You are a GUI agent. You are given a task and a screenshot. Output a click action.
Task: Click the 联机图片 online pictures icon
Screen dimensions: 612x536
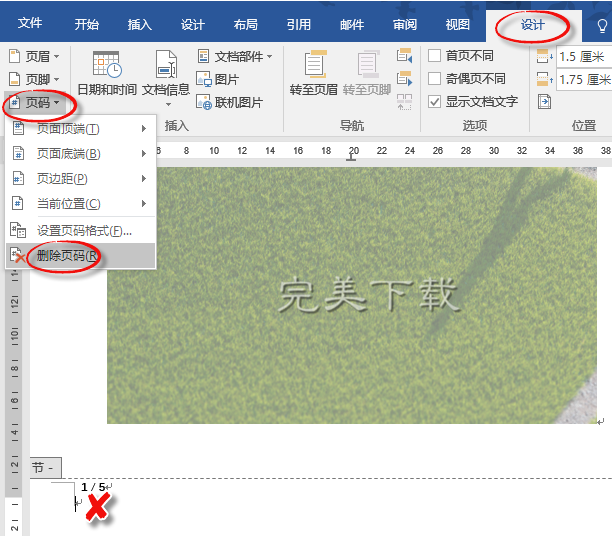pos(204,103)
